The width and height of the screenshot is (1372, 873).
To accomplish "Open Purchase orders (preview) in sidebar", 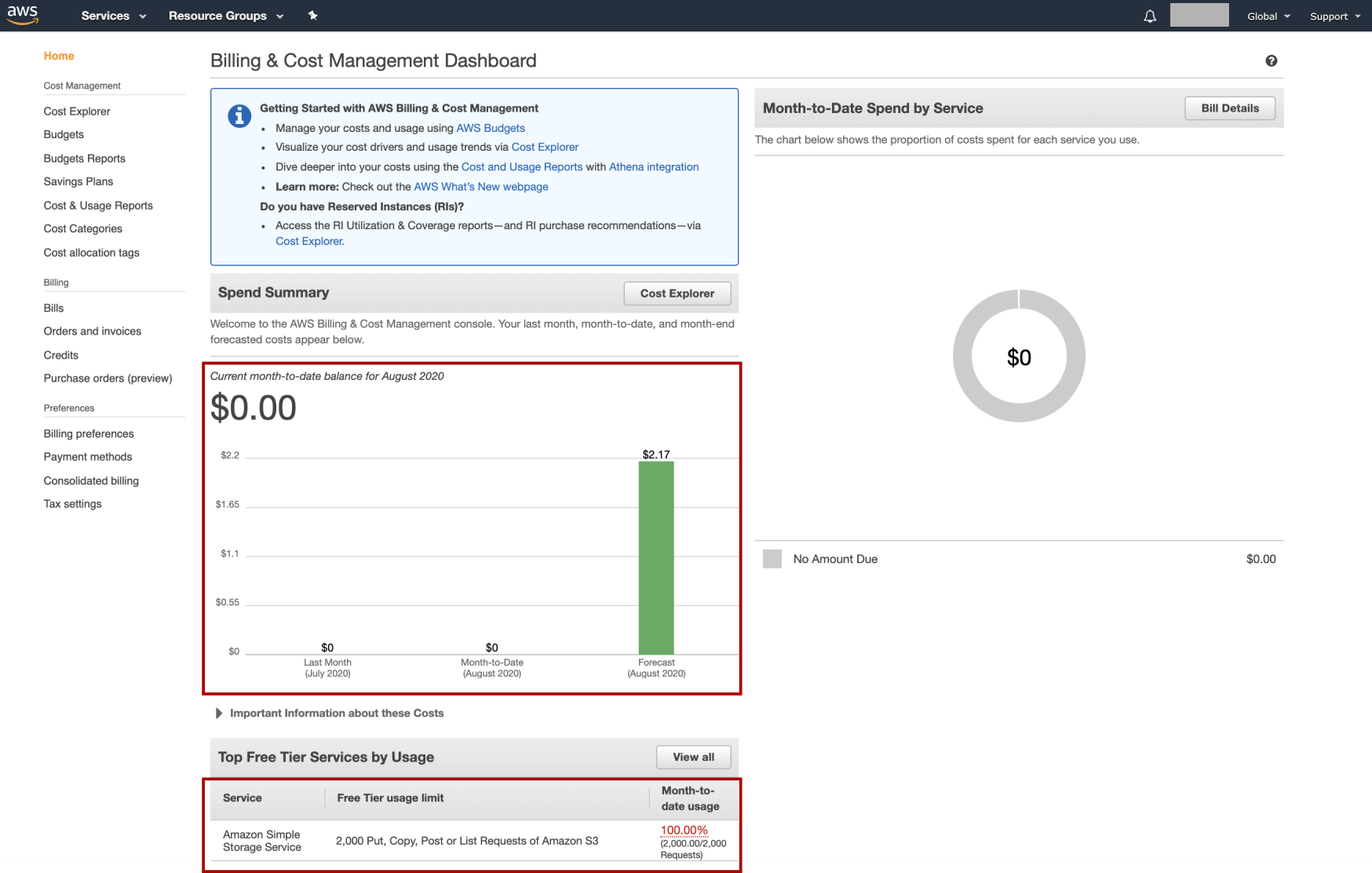I will point(108,378).
